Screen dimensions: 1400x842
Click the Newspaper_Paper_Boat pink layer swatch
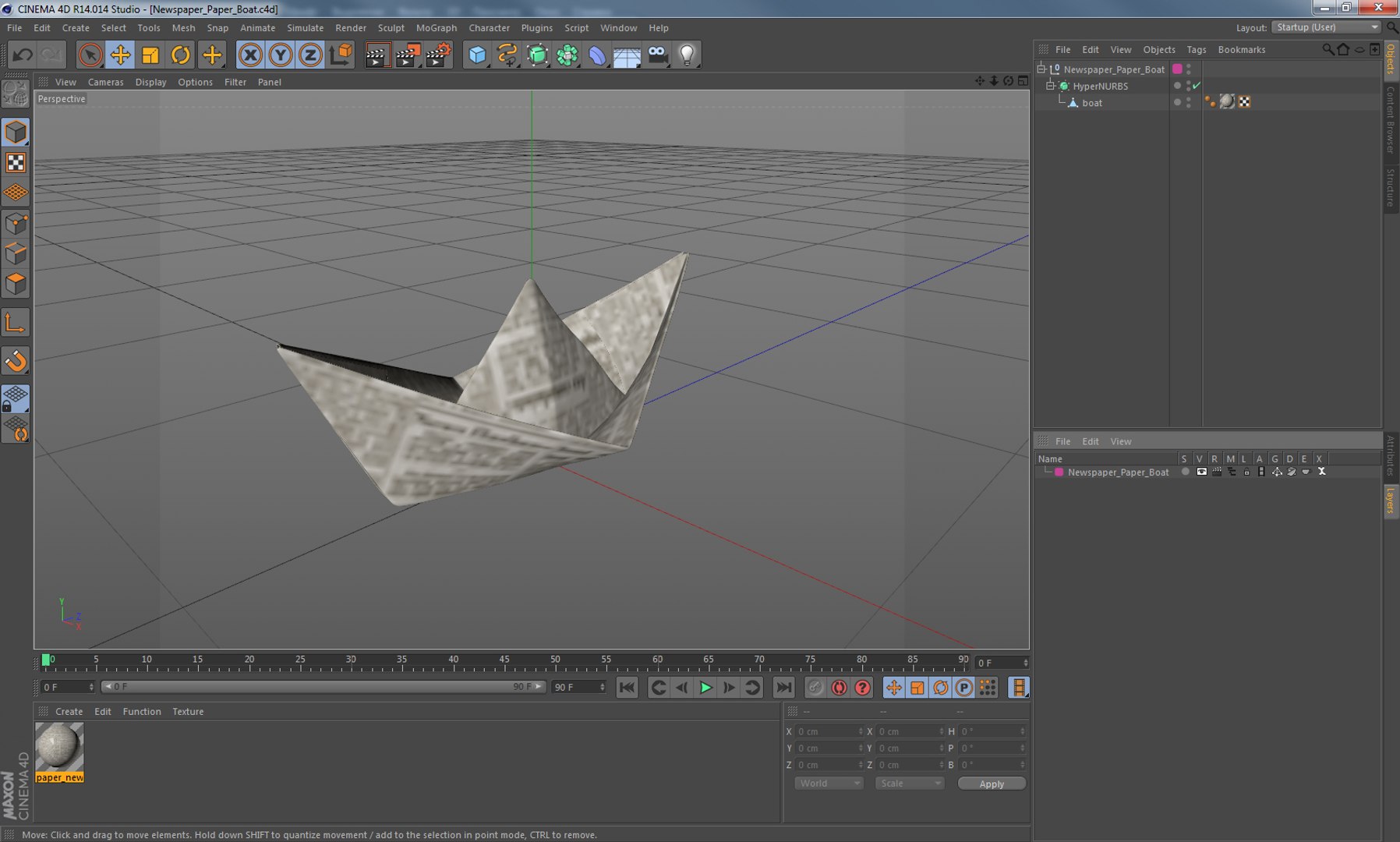coord(1178,69)
